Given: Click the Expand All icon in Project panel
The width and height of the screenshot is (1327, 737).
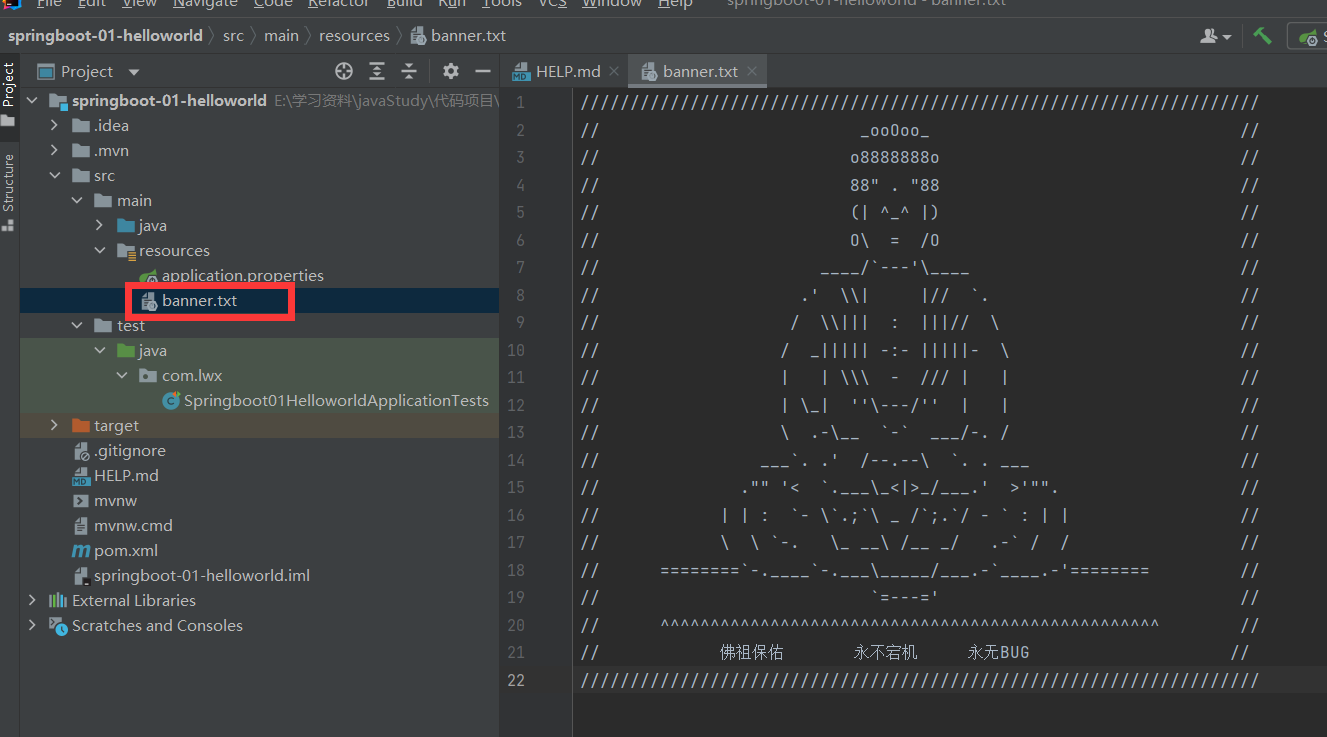Looking at the screenshot, I should (377, 71).
